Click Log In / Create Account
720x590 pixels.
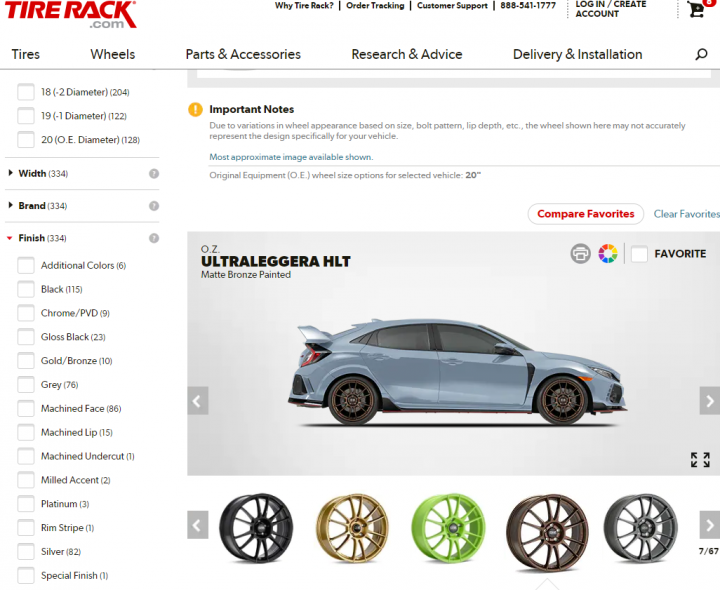coord(611,9)
